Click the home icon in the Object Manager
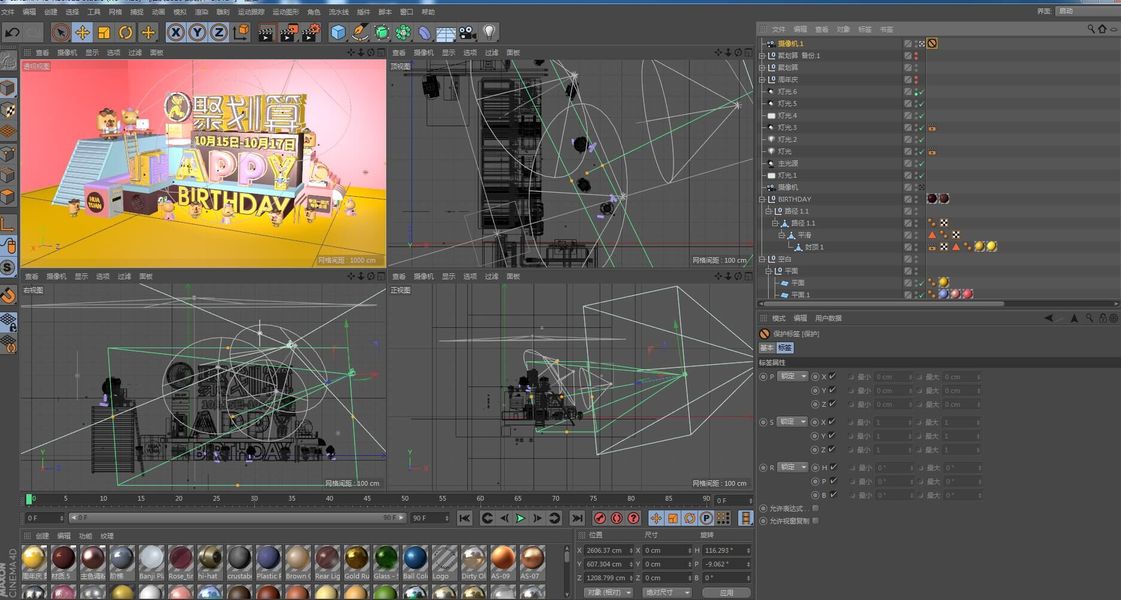Screen dimensions: 1121x600 point(1102,29)
